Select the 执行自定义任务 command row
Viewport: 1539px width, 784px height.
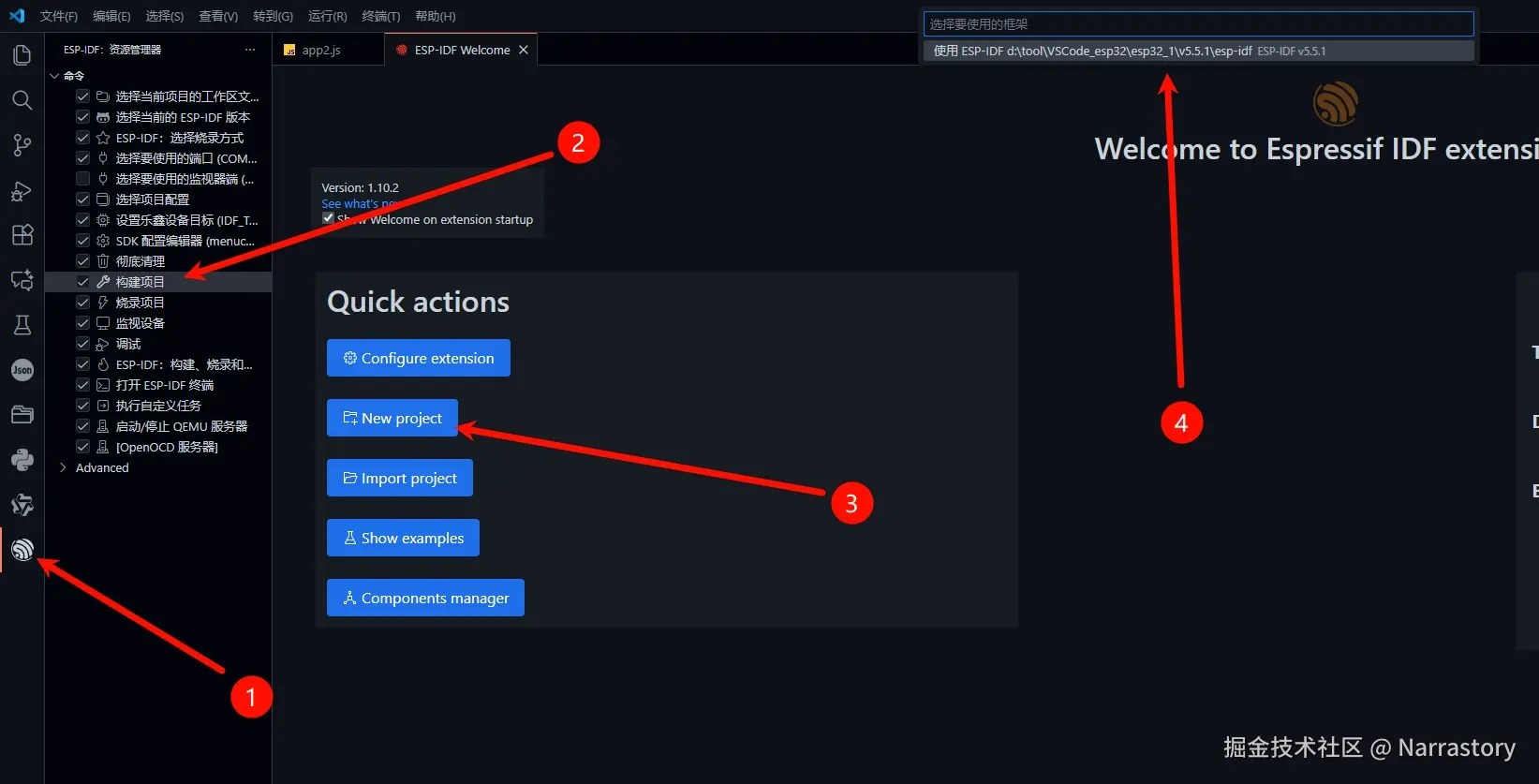158,406
